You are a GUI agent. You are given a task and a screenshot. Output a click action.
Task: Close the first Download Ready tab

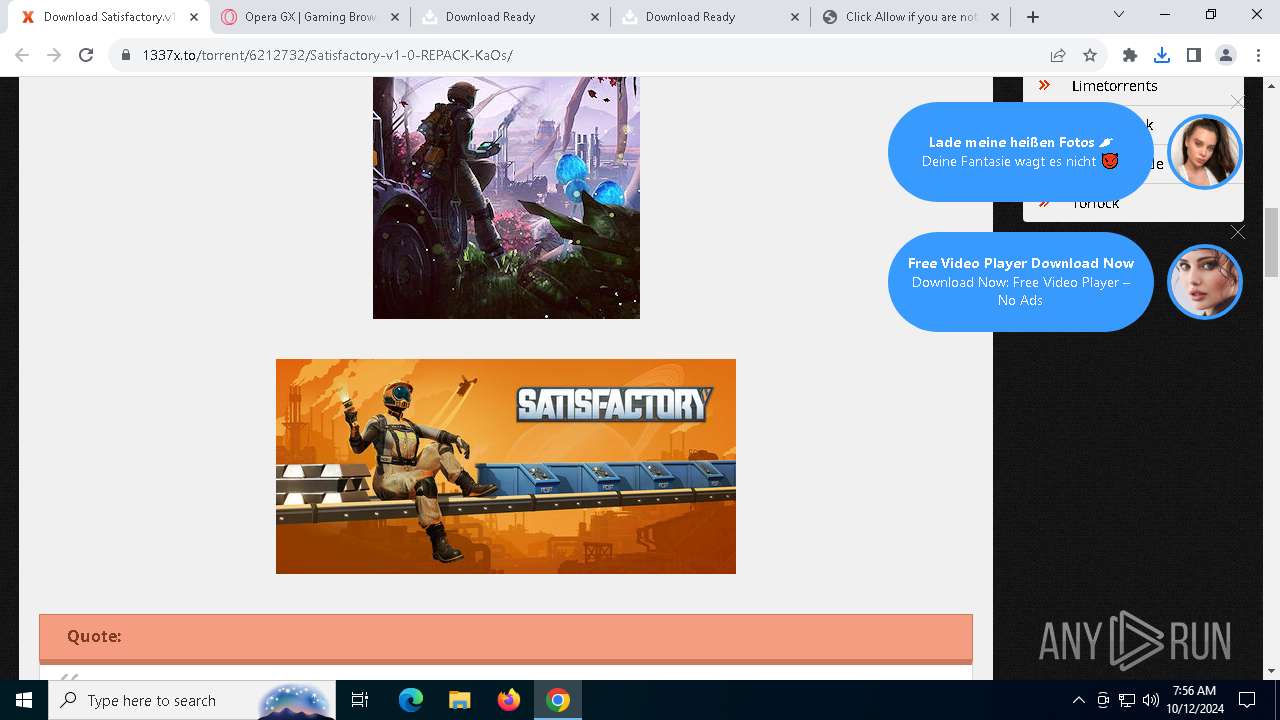click(594, 17)
